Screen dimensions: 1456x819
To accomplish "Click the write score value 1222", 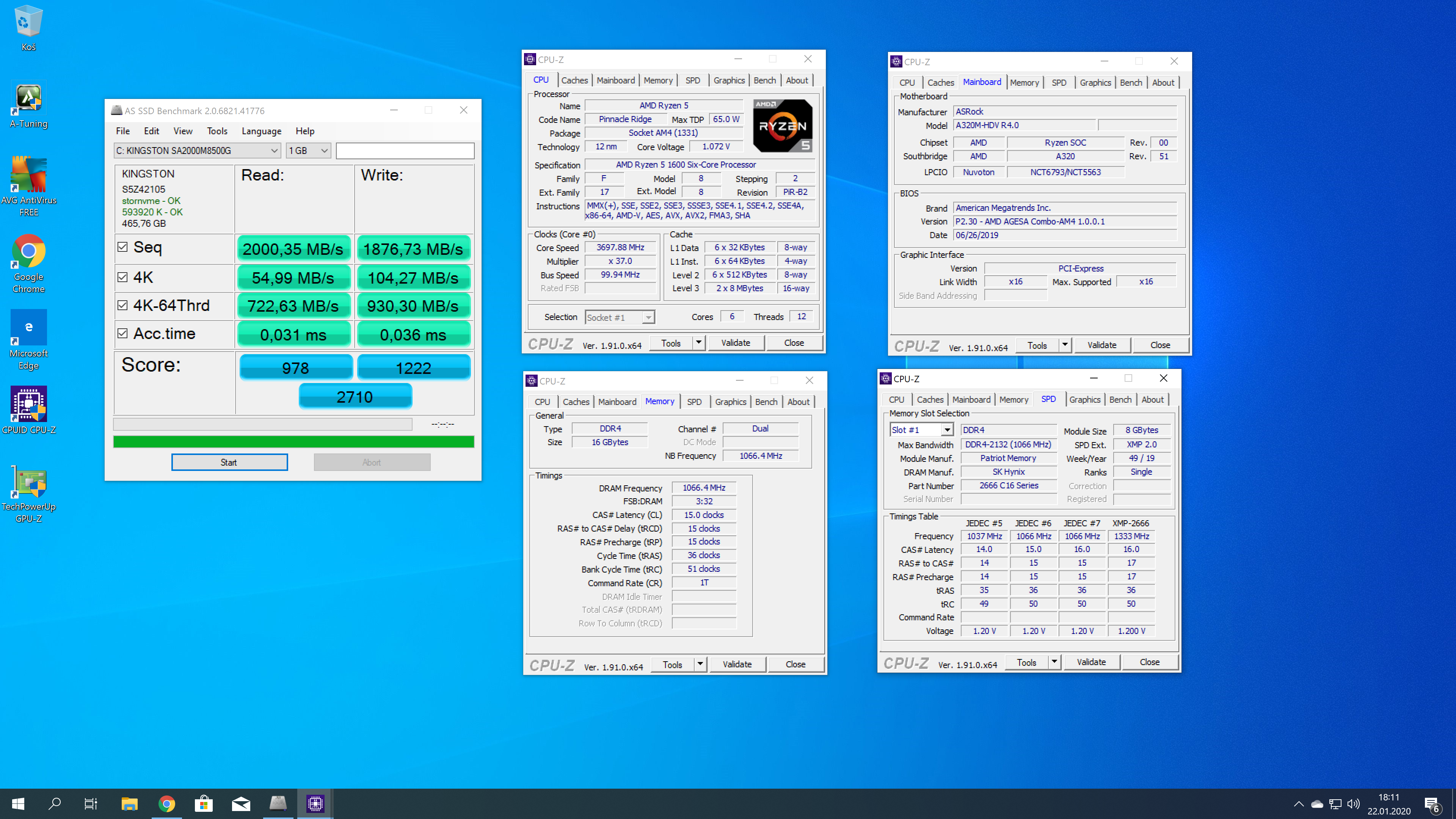I will pos(414,368).
